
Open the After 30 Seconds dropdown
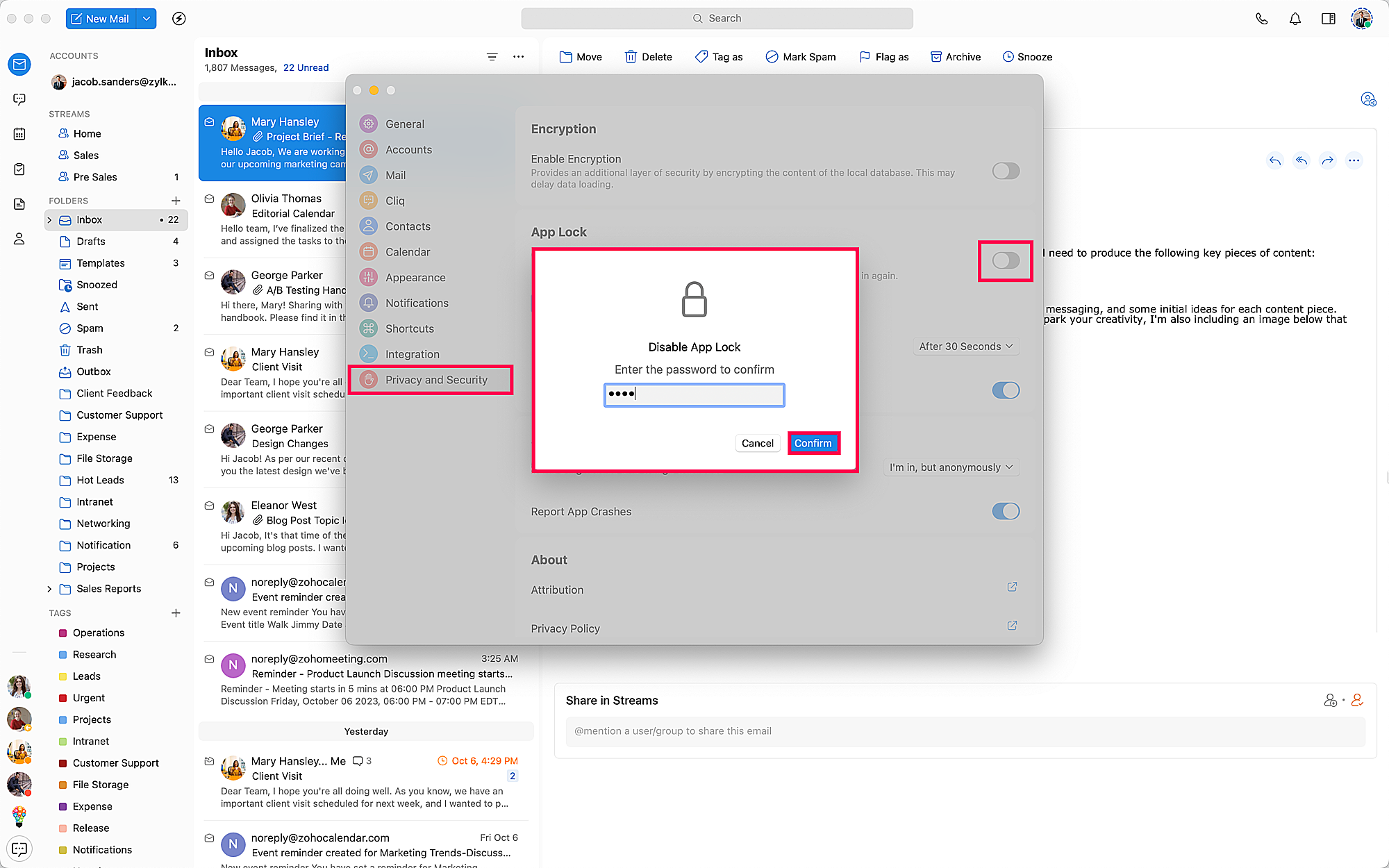[965, 347]
